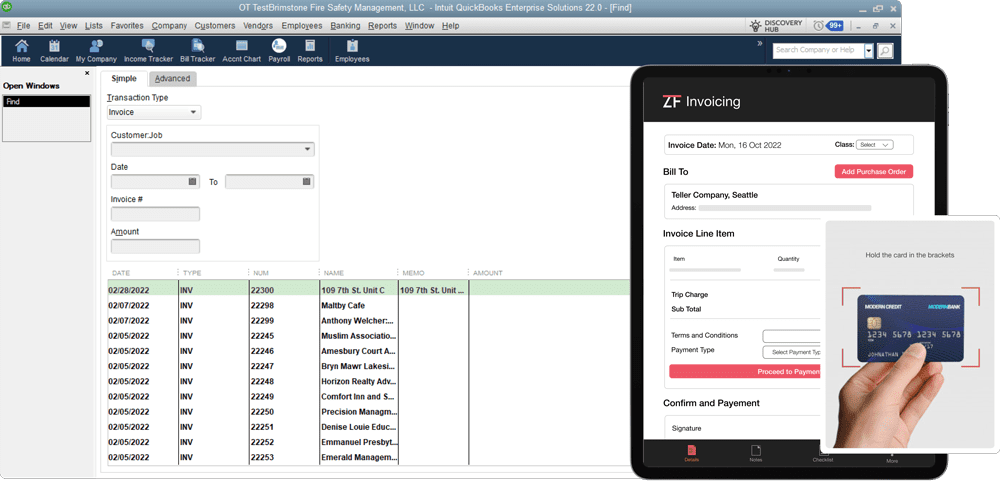The height and width of the screenshot is (483, 1000).
Task: Select Find in Open Windows list
Action: [x=47, y=101]
